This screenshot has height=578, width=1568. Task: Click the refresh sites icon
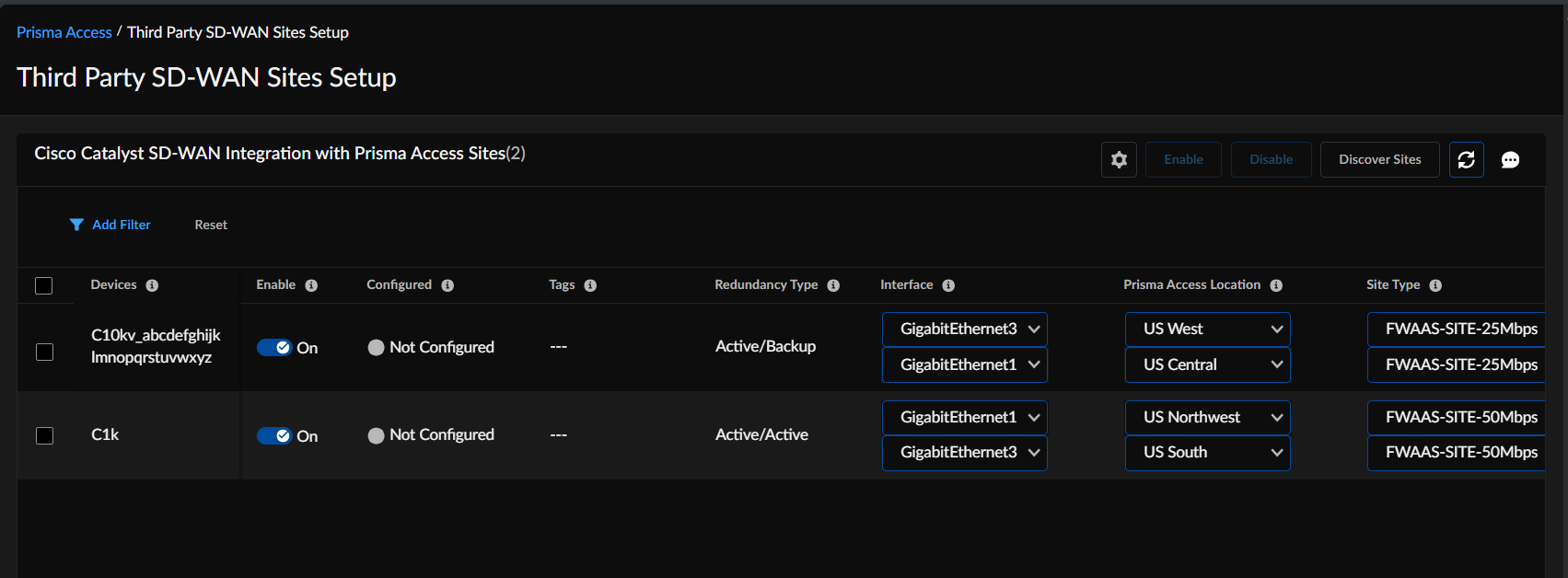[x=1466, y=160]
